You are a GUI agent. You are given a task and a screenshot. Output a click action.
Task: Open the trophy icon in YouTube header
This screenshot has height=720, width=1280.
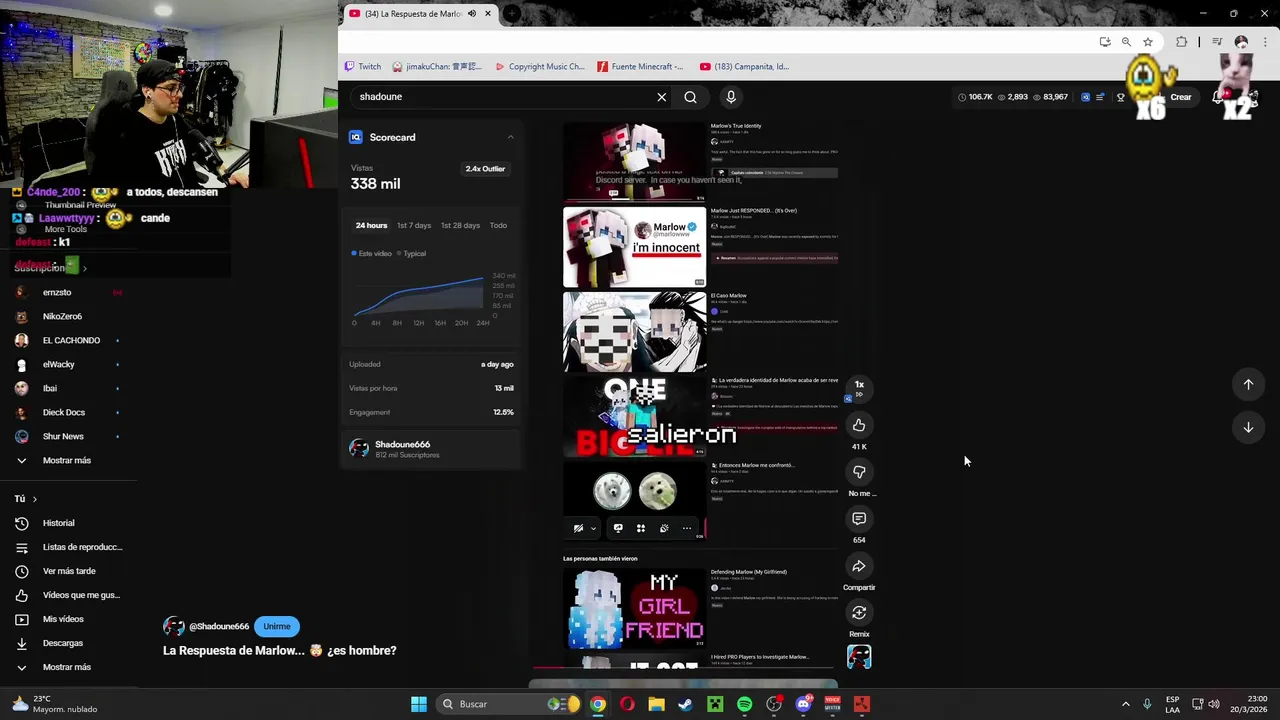[x=1121, y=97]
